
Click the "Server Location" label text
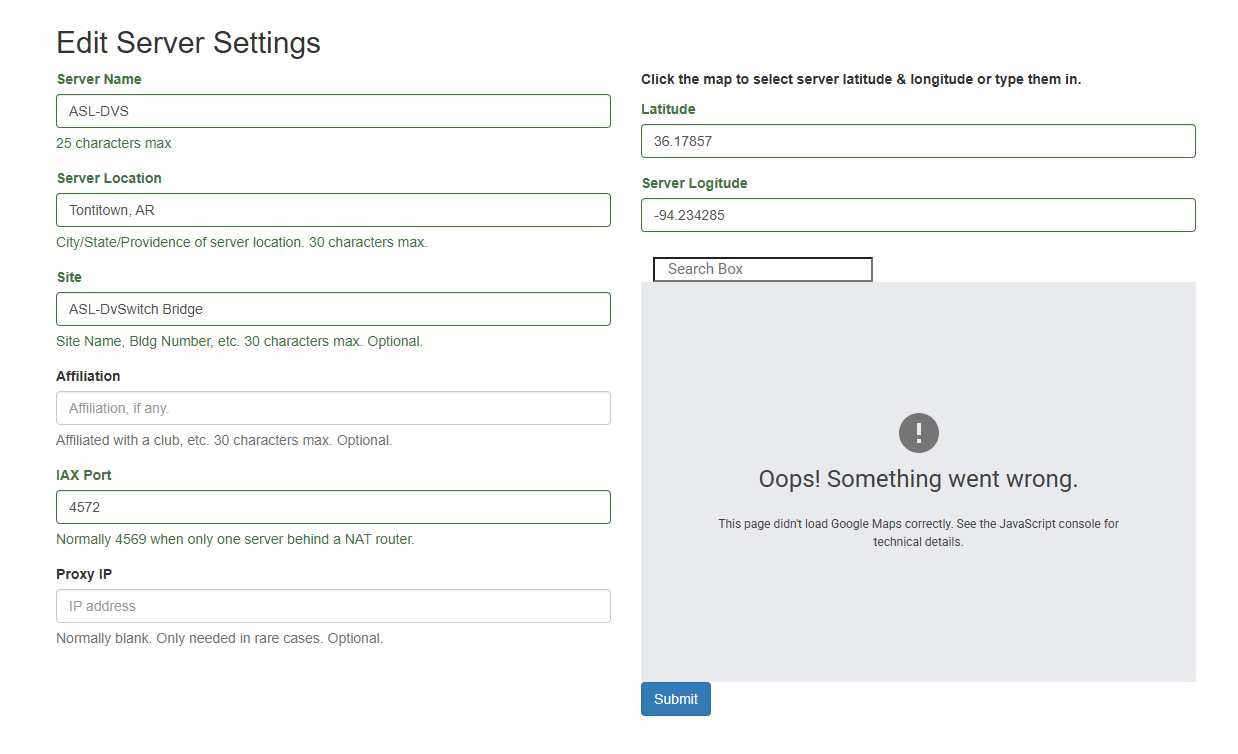point(109,178)
